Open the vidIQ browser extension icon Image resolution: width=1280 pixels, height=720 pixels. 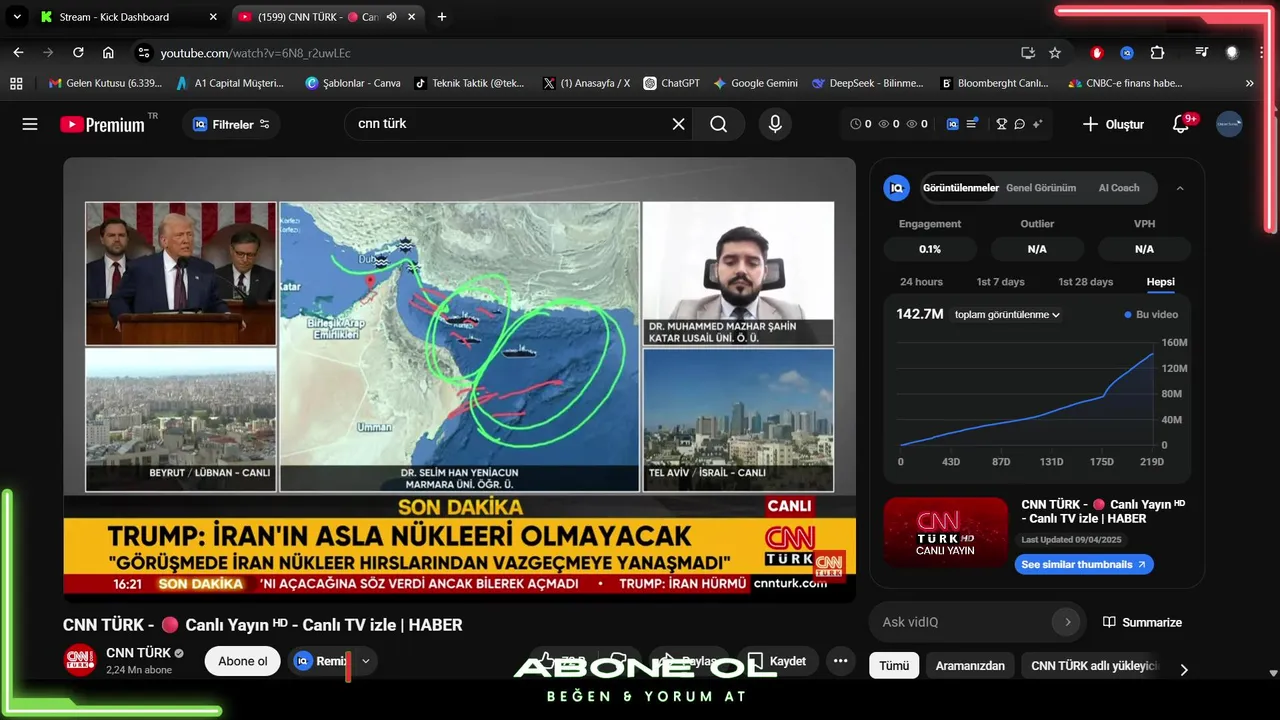(1127, 52)
